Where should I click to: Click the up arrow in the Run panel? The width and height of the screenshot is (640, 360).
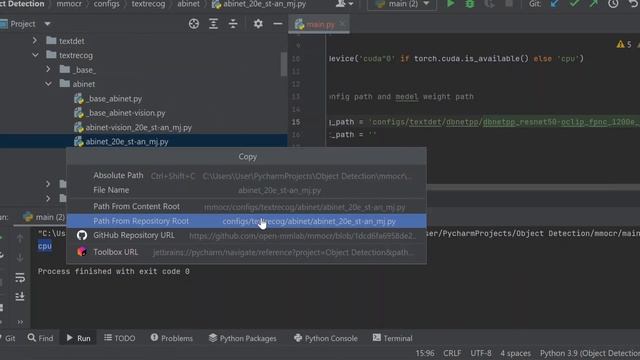pyautogui.click(x=20, y=239)
